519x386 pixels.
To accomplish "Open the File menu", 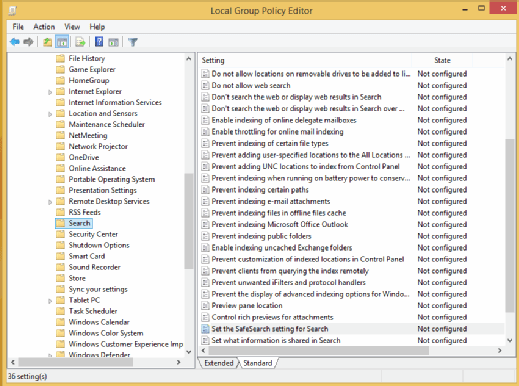I will 18,27.
